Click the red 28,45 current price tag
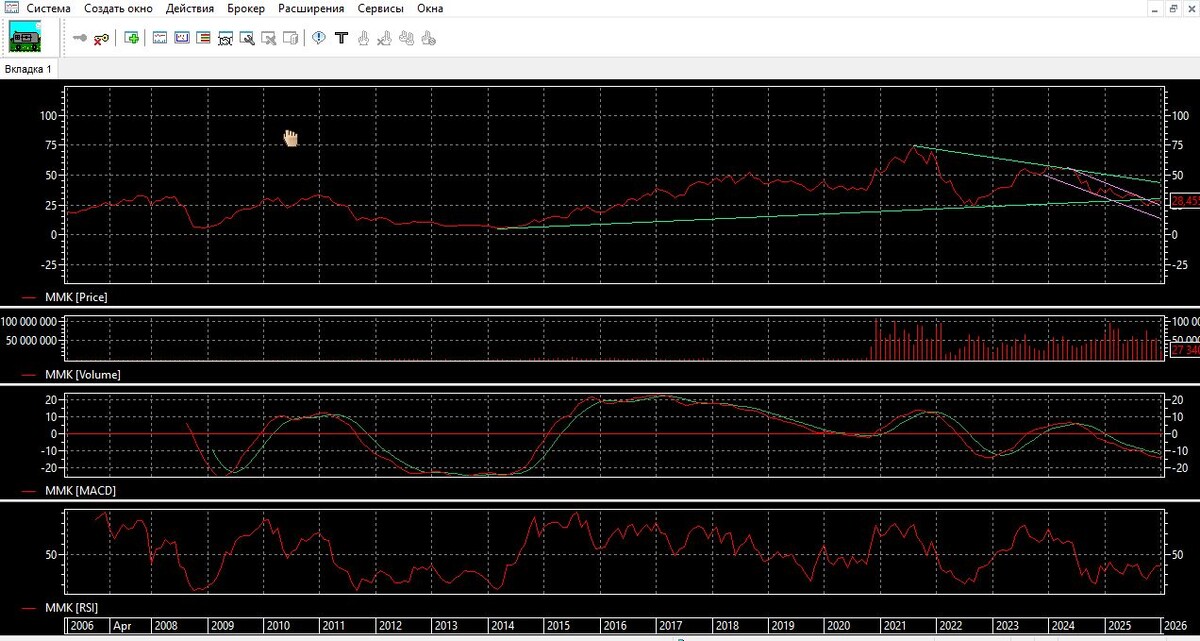 (1185, 201)
